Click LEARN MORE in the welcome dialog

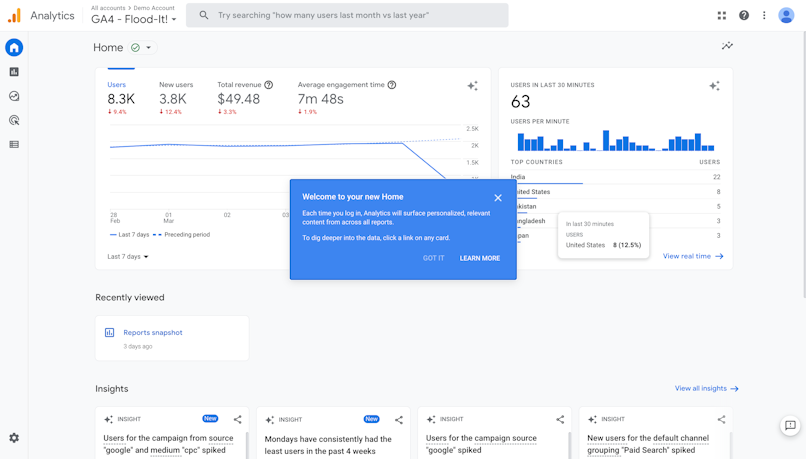tap(480, 258)
